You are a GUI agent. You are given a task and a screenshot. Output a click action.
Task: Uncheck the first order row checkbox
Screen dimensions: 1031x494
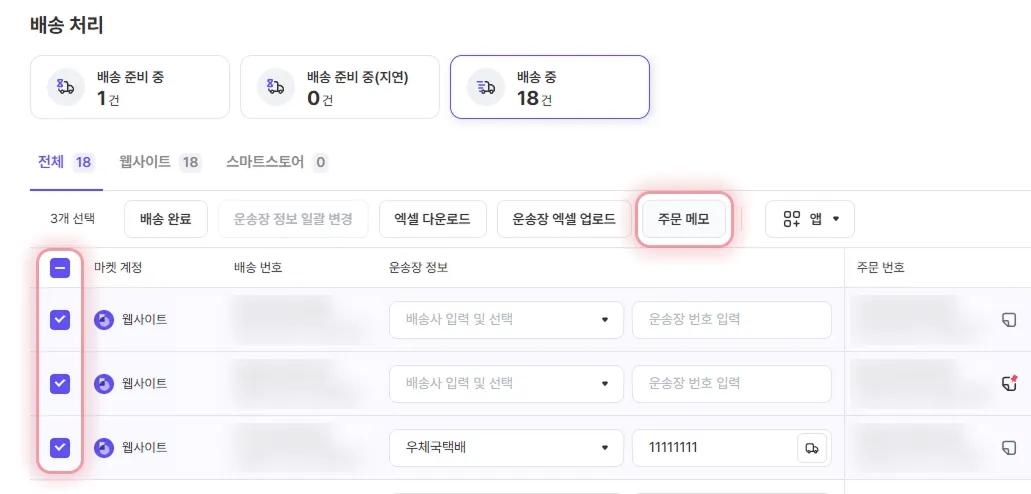click(60, 320)
